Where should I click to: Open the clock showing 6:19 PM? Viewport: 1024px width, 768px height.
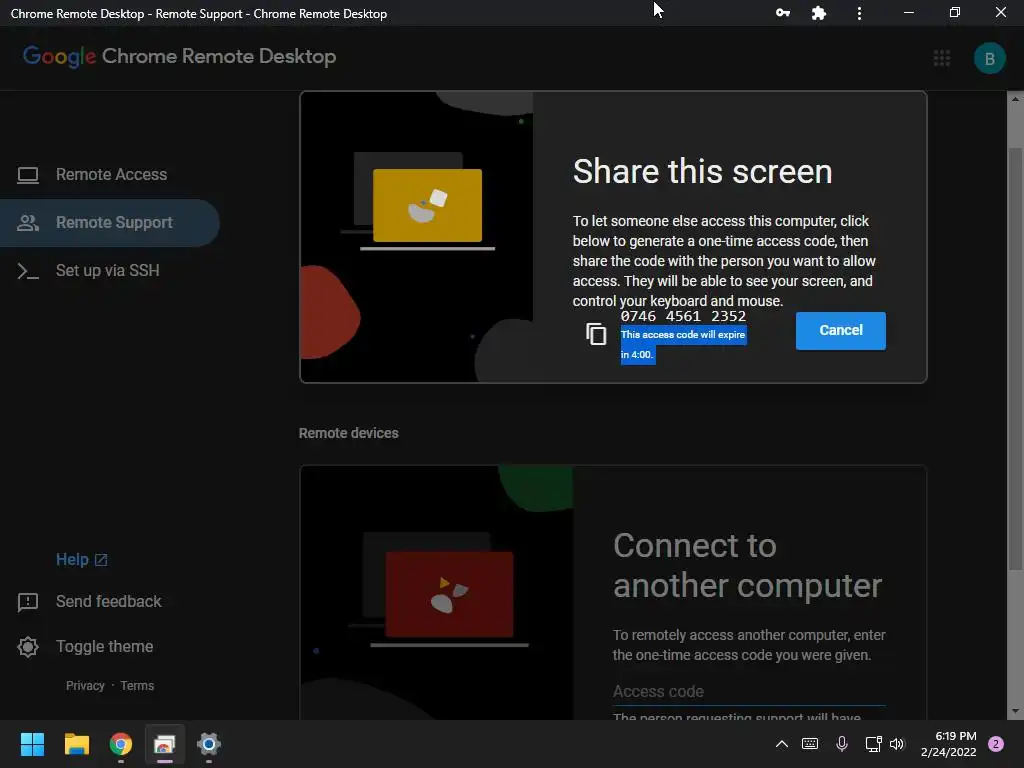pyautogui.click(x=949, y=744)
